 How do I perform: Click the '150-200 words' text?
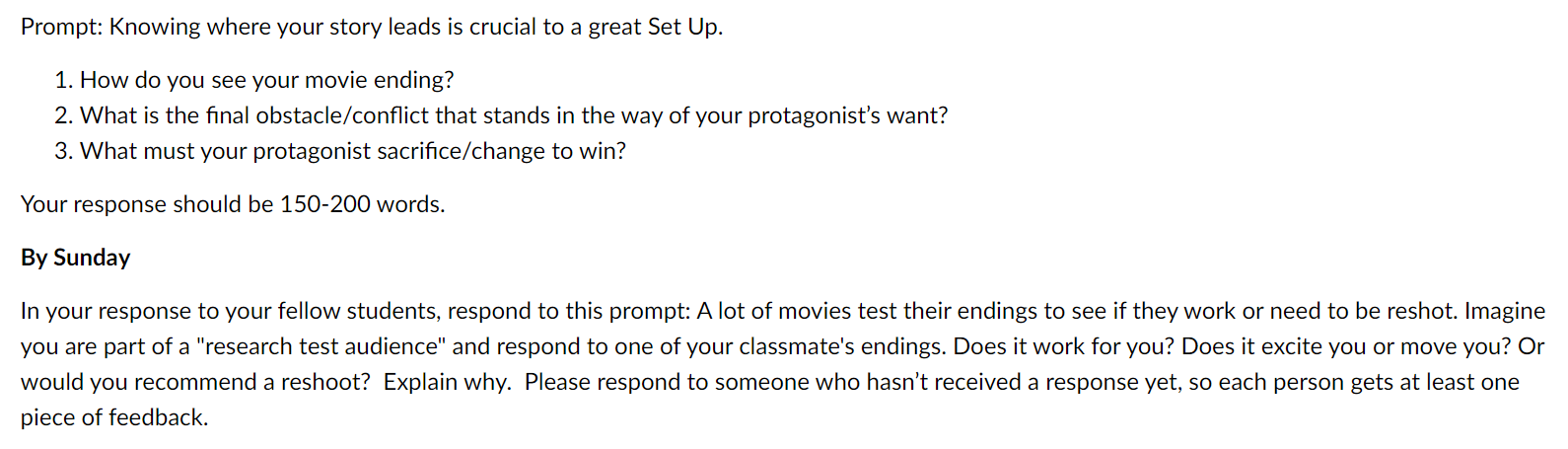click(362, 204)
